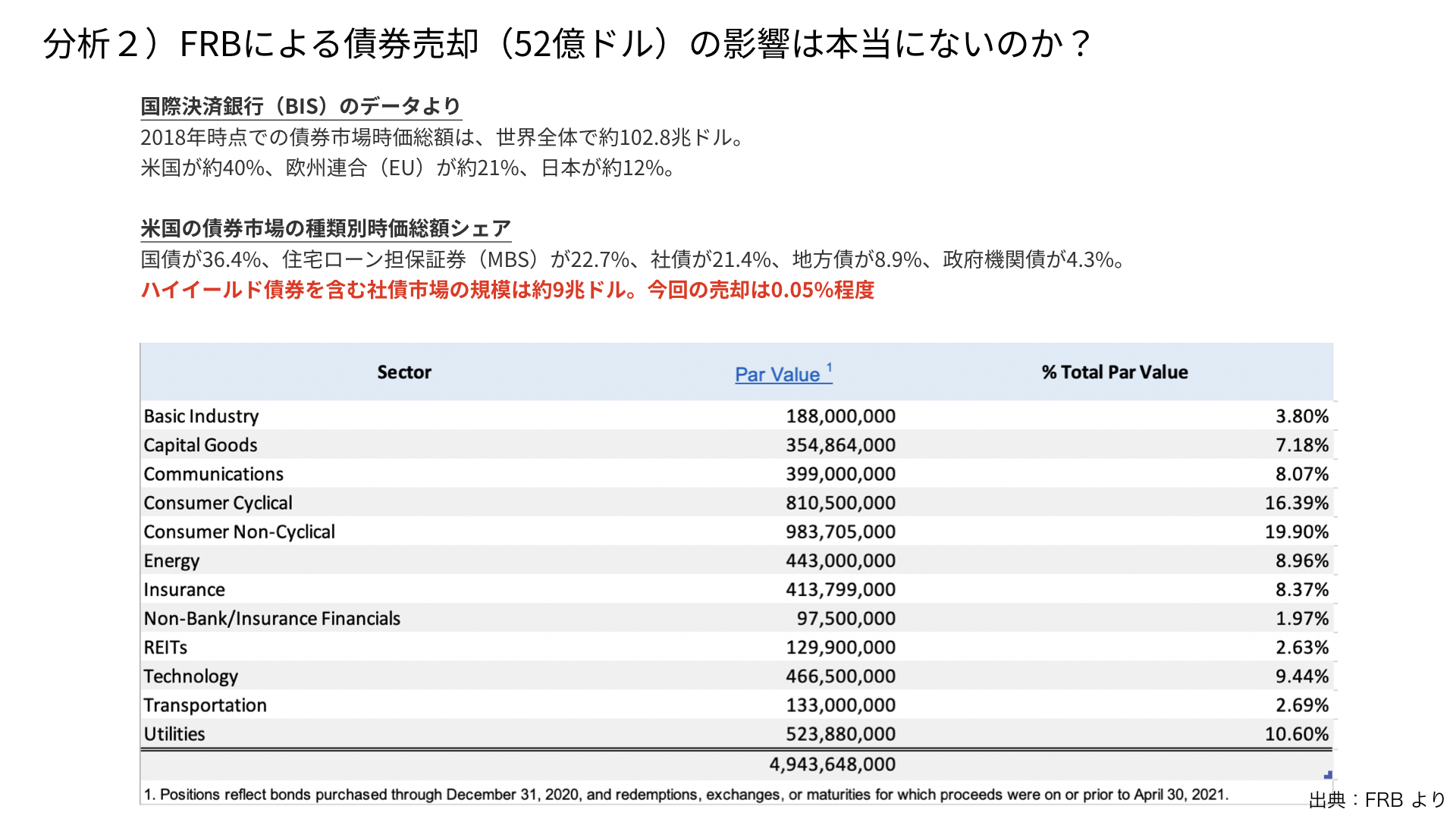
Task: Click the 2018年時点での債券市場時価総額 sentence
Action: point(444,137)
